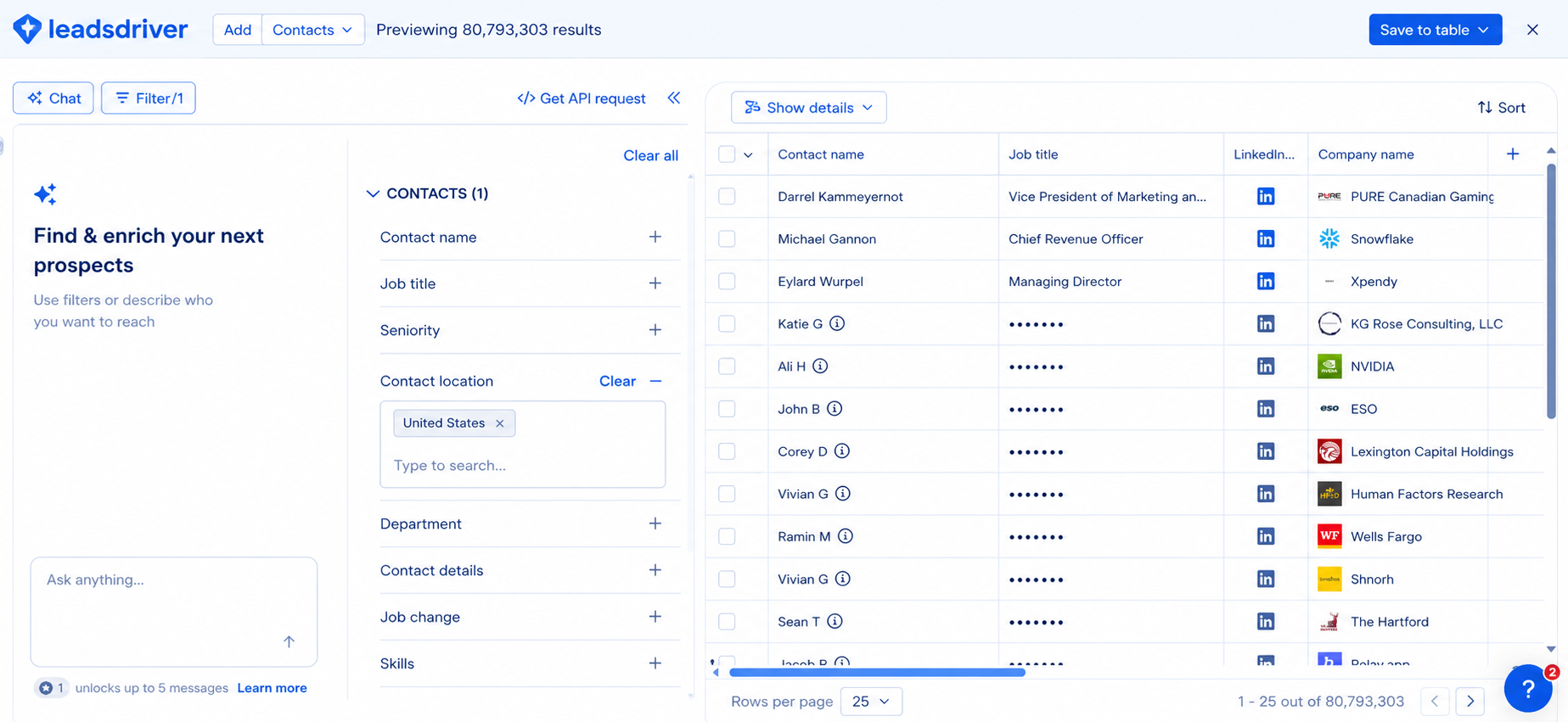Image resolution: width=1568 pixels, height=722 pixels.
Task: Collapse the CONTACTS (1) filter section
Action: [373, 193]
